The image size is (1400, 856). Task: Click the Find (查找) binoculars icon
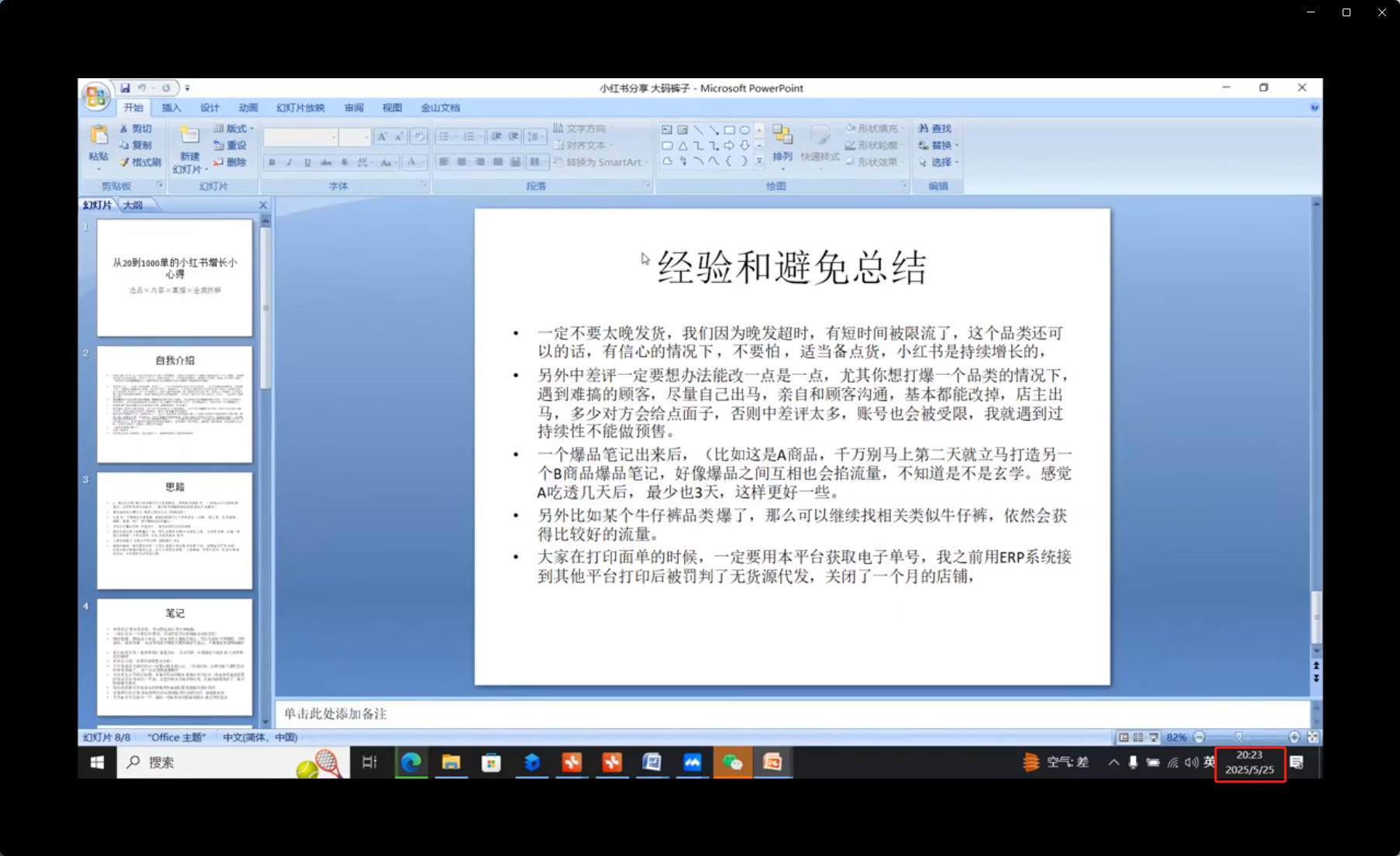[x=924, y=129]
